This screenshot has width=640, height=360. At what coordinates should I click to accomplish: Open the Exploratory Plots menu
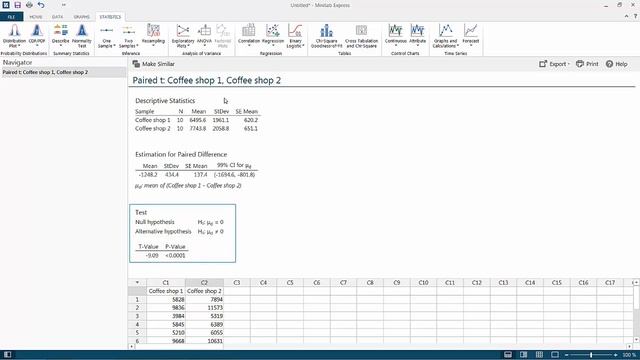183,36
